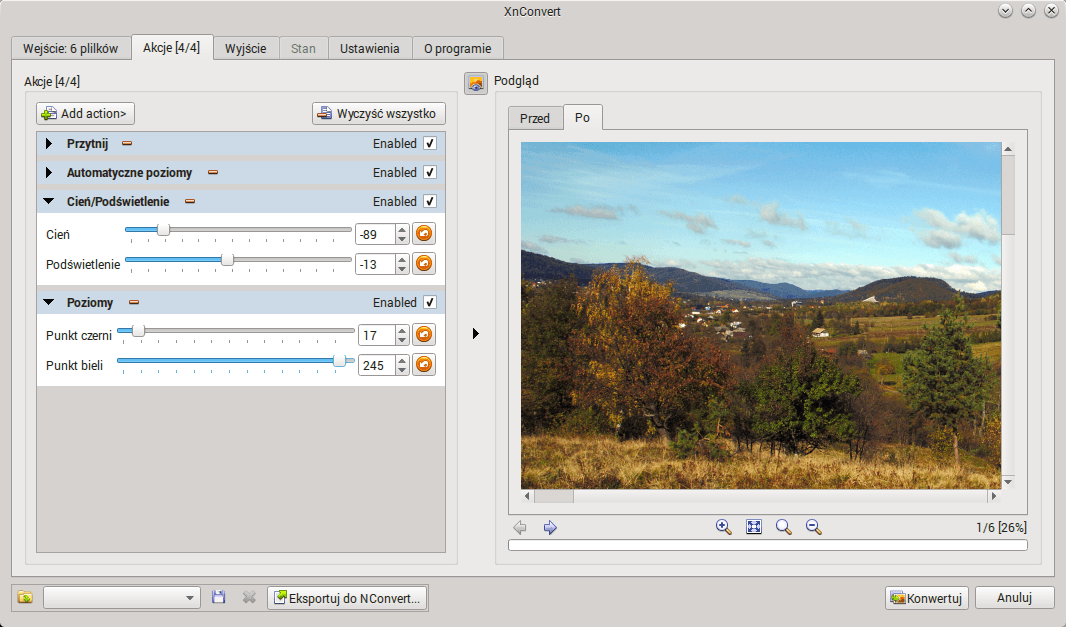Image resolution: width=1066 pixels, height=627 pixels.
Task: Remove the Poziomy action minus icon
Action: click(x=134, y=302)
